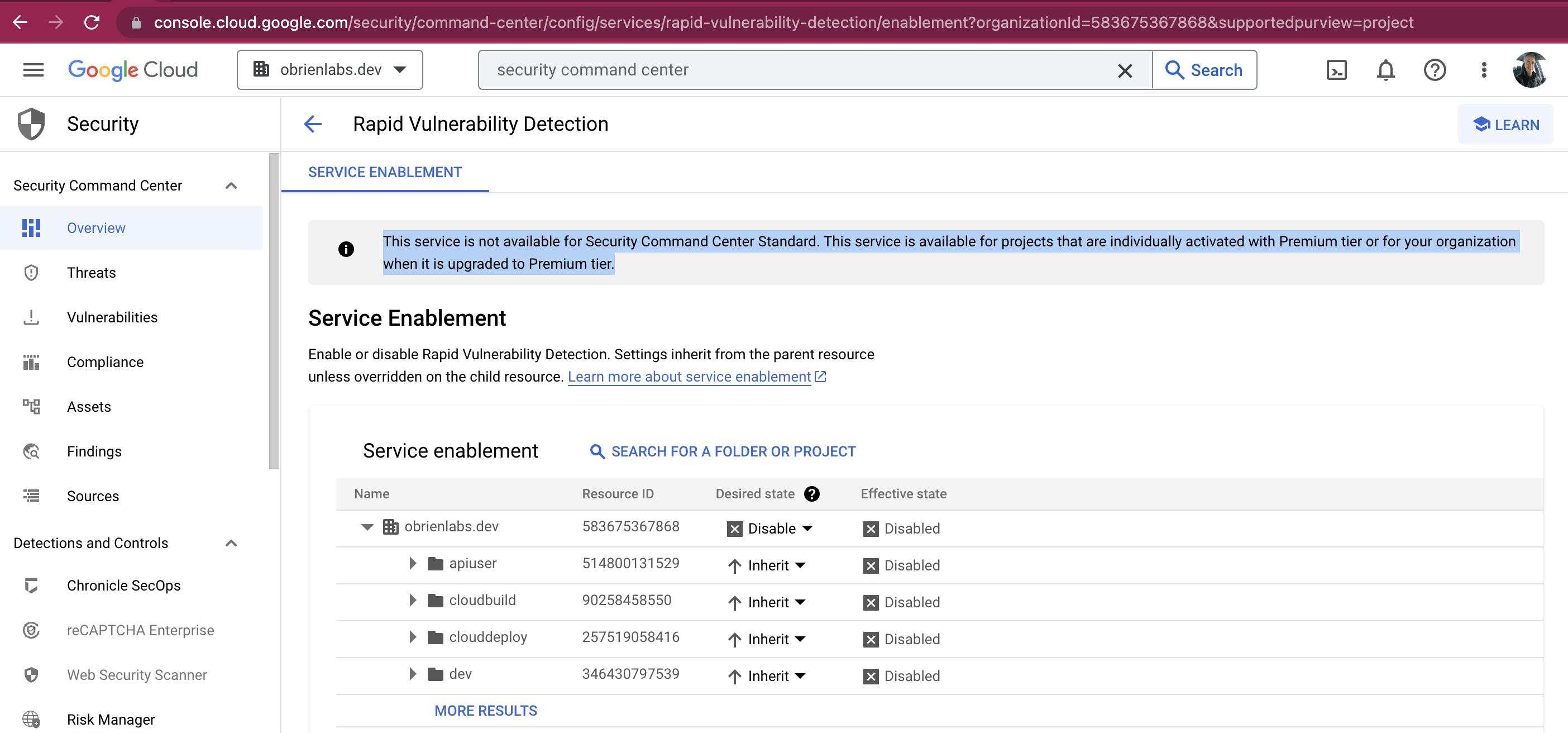
Task: Open Web Security Scanner settings
Action: (x=136, y=674)
